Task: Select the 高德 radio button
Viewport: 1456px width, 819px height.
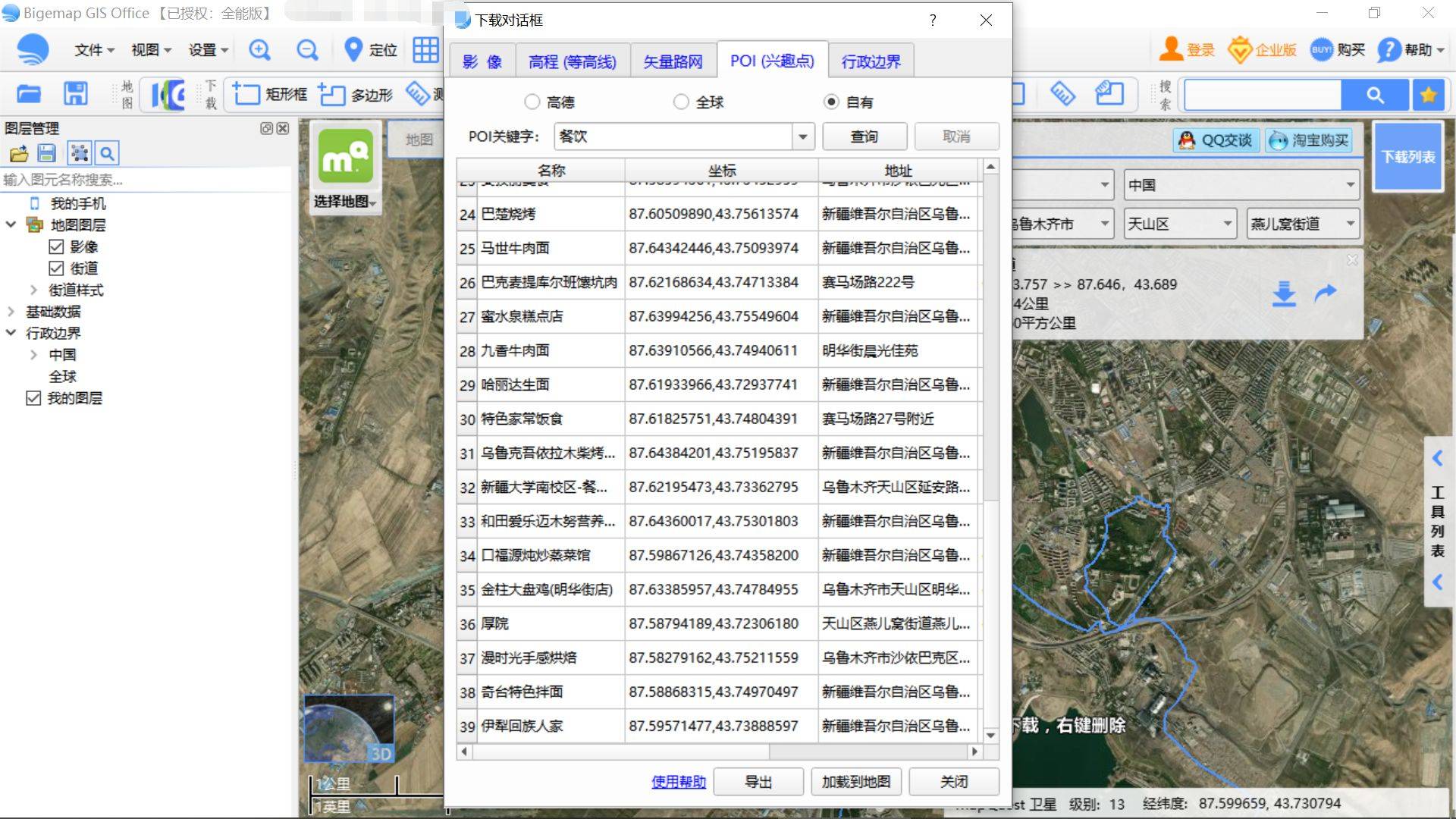Action: (532, 102)
